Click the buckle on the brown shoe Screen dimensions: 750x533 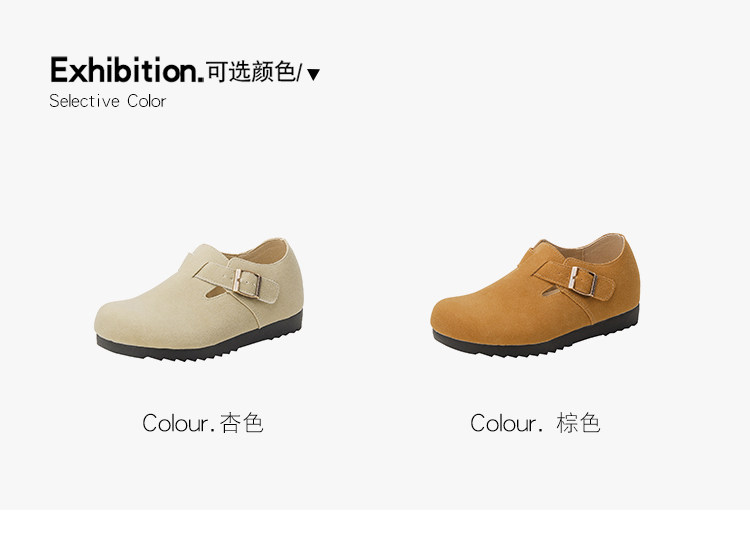point(583,281)
